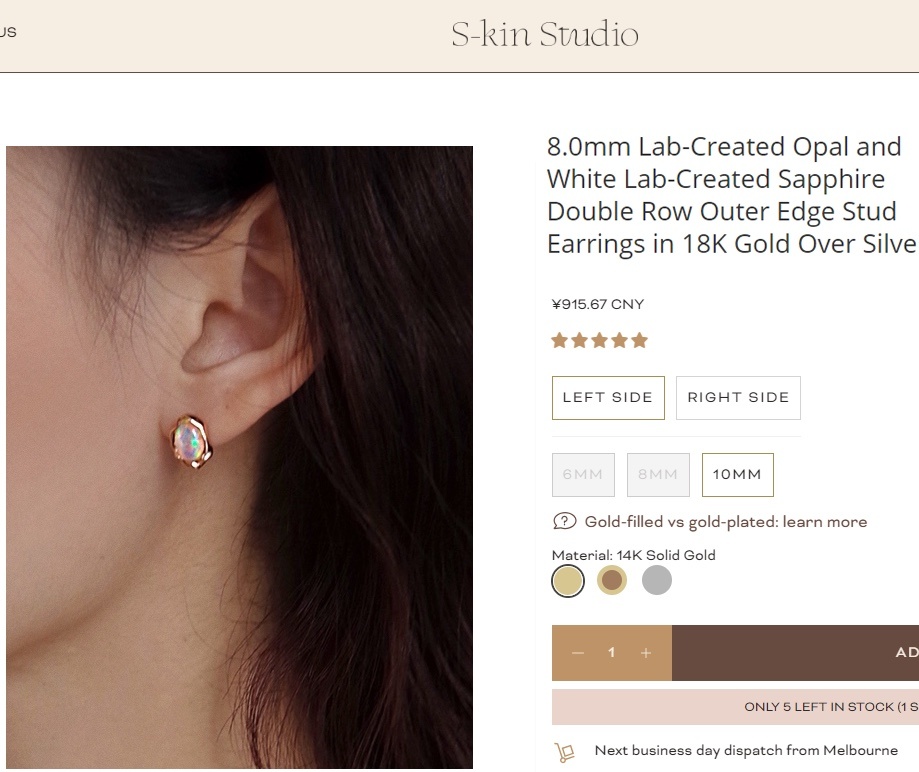Pick the 10MM size option
919x772 pixels.
pyautogui.click(x=737, y=475)
